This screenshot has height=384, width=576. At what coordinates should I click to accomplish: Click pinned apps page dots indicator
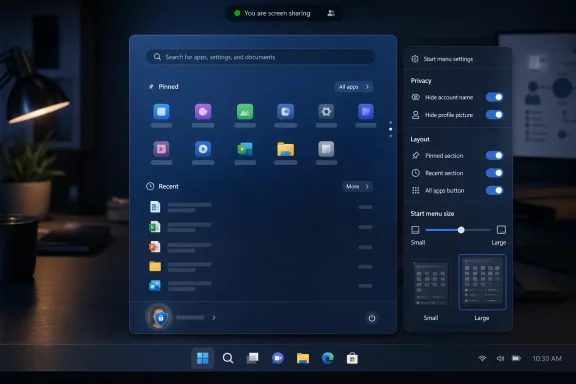coord(390,129)
